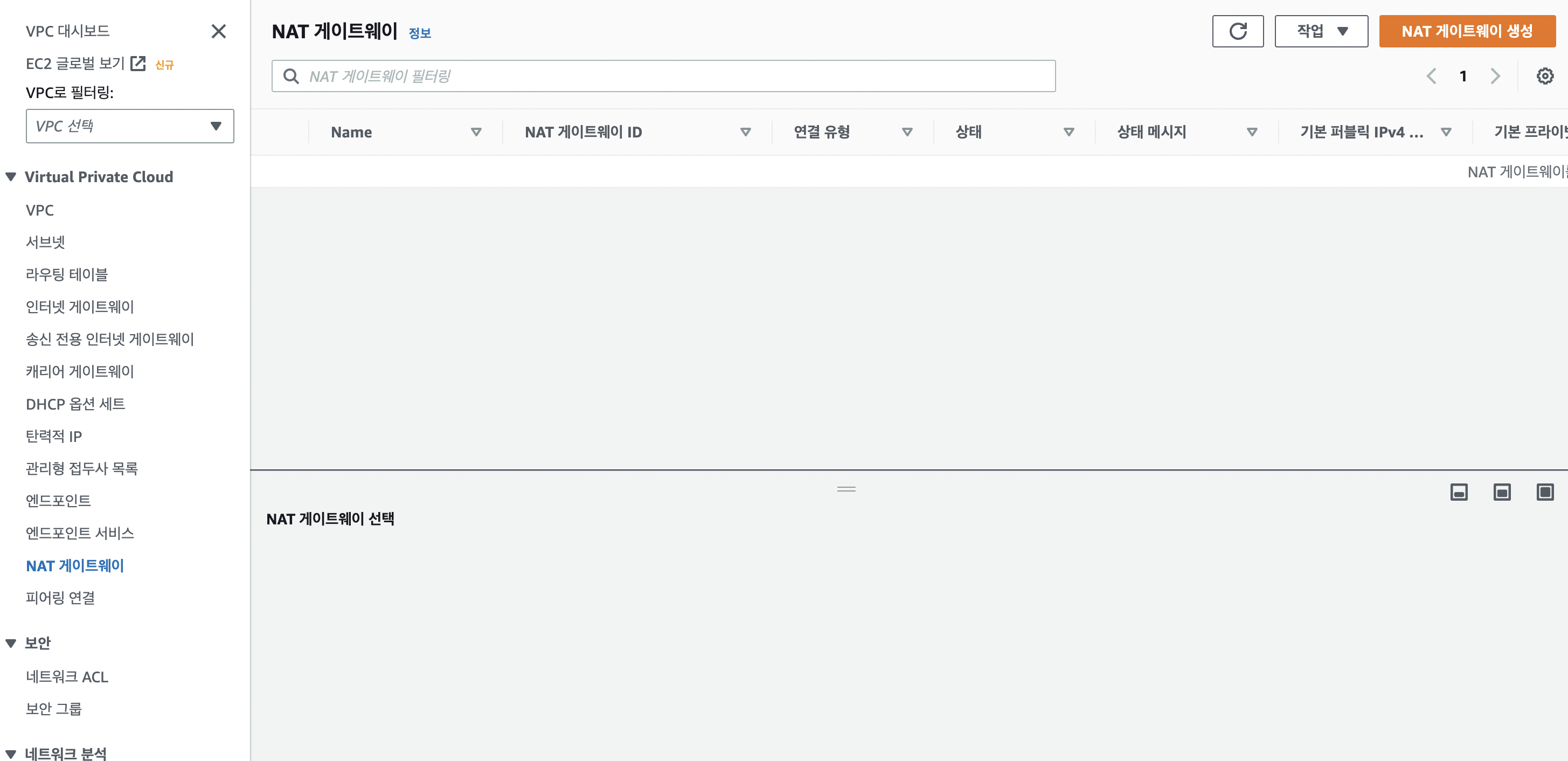
Task: Open EC2 global view external link icon
Action: point(139,63)
